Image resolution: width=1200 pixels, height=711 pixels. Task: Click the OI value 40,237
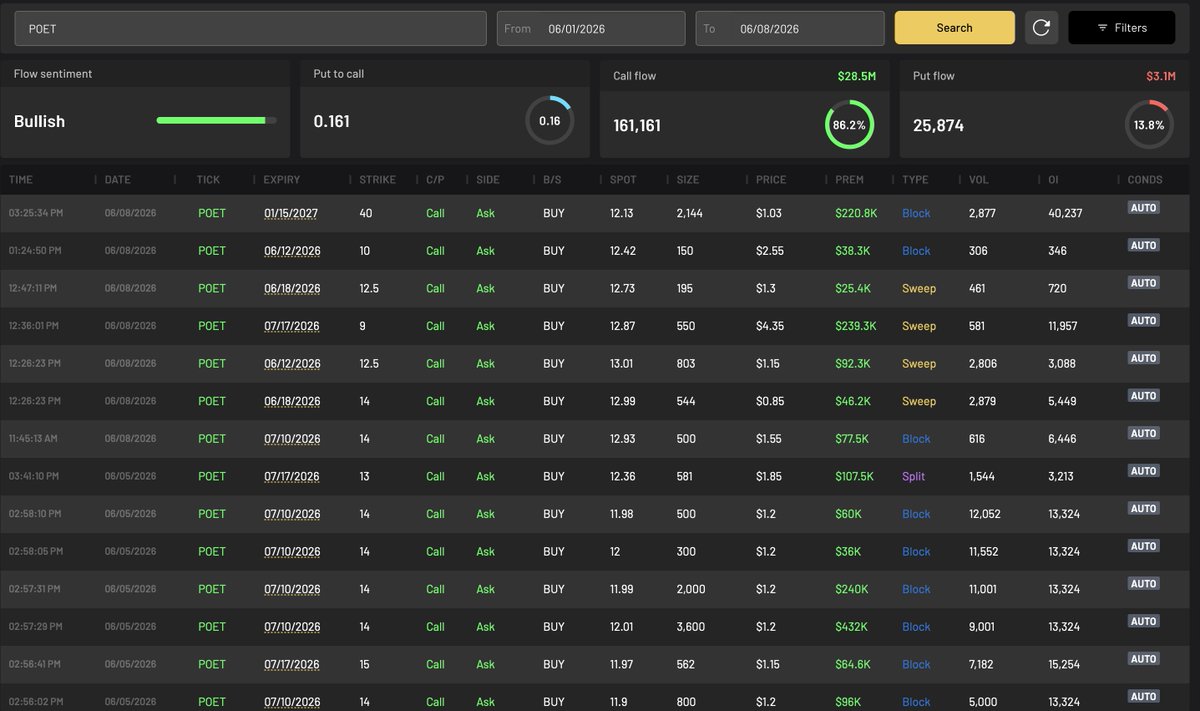(x=1065, y=213)
